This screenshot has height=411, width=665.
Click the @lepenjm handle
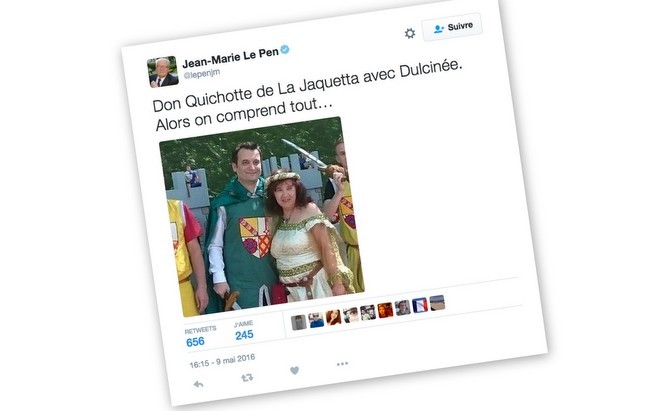click(201, 74)
